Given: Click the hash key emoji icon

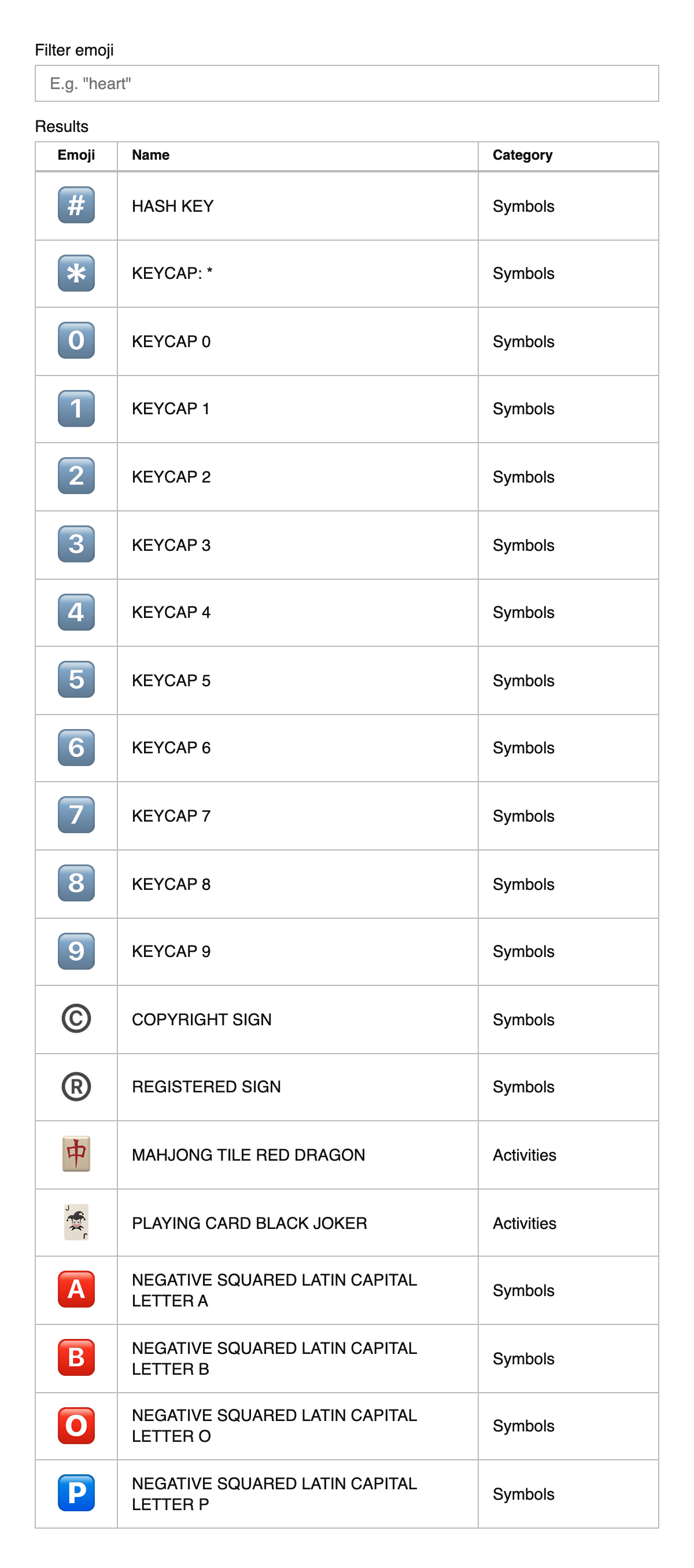Looking at the screenshot, I should coord(76,205).
